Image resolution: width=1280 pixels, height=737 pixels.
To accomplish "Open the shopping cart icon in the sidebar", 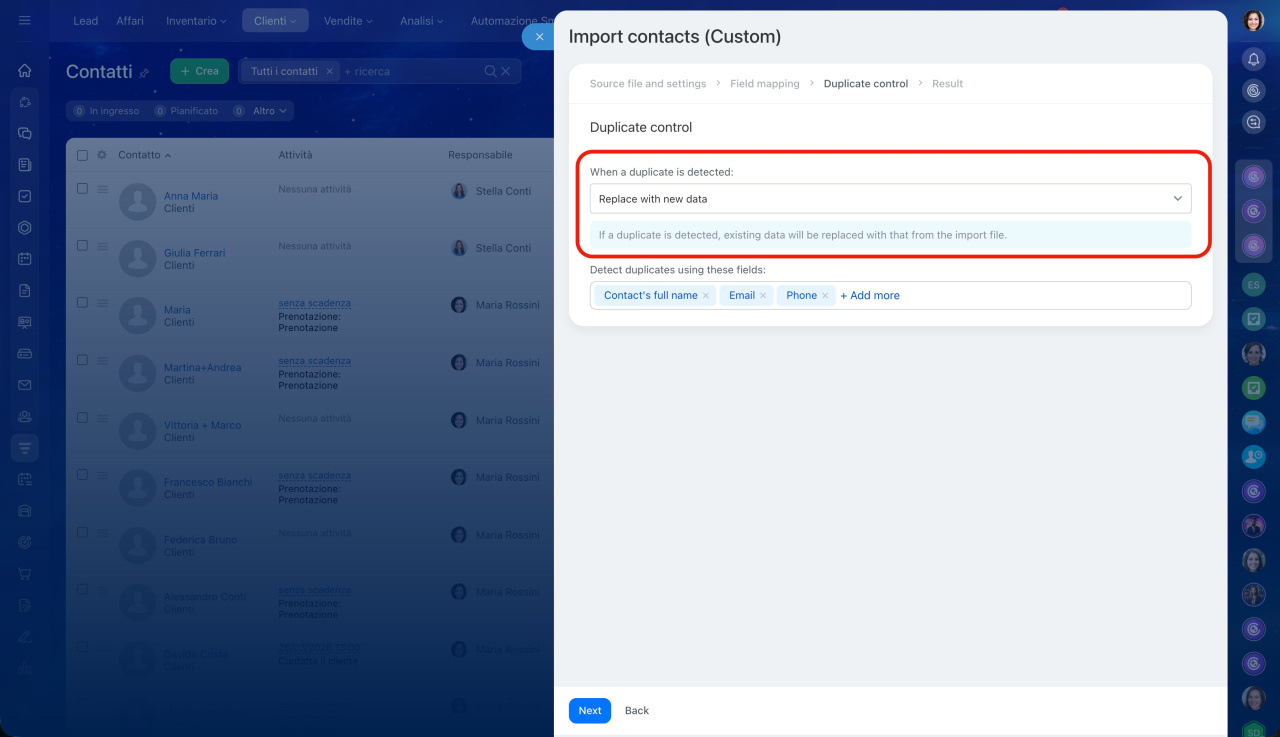I will [x=25, y=574].
